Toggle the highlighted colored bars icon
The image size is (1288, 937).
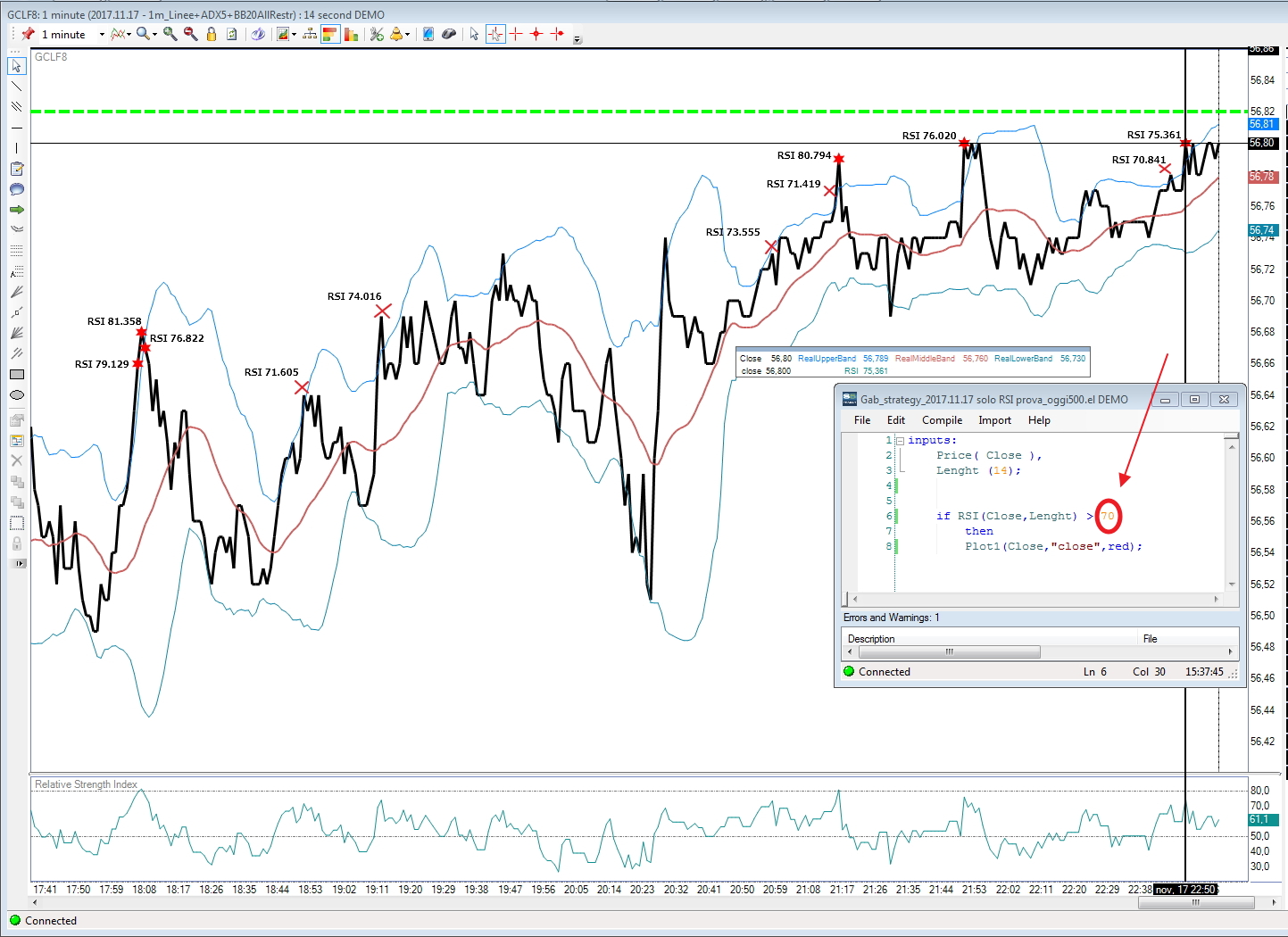pyautogui.click(x=330, y=34)
